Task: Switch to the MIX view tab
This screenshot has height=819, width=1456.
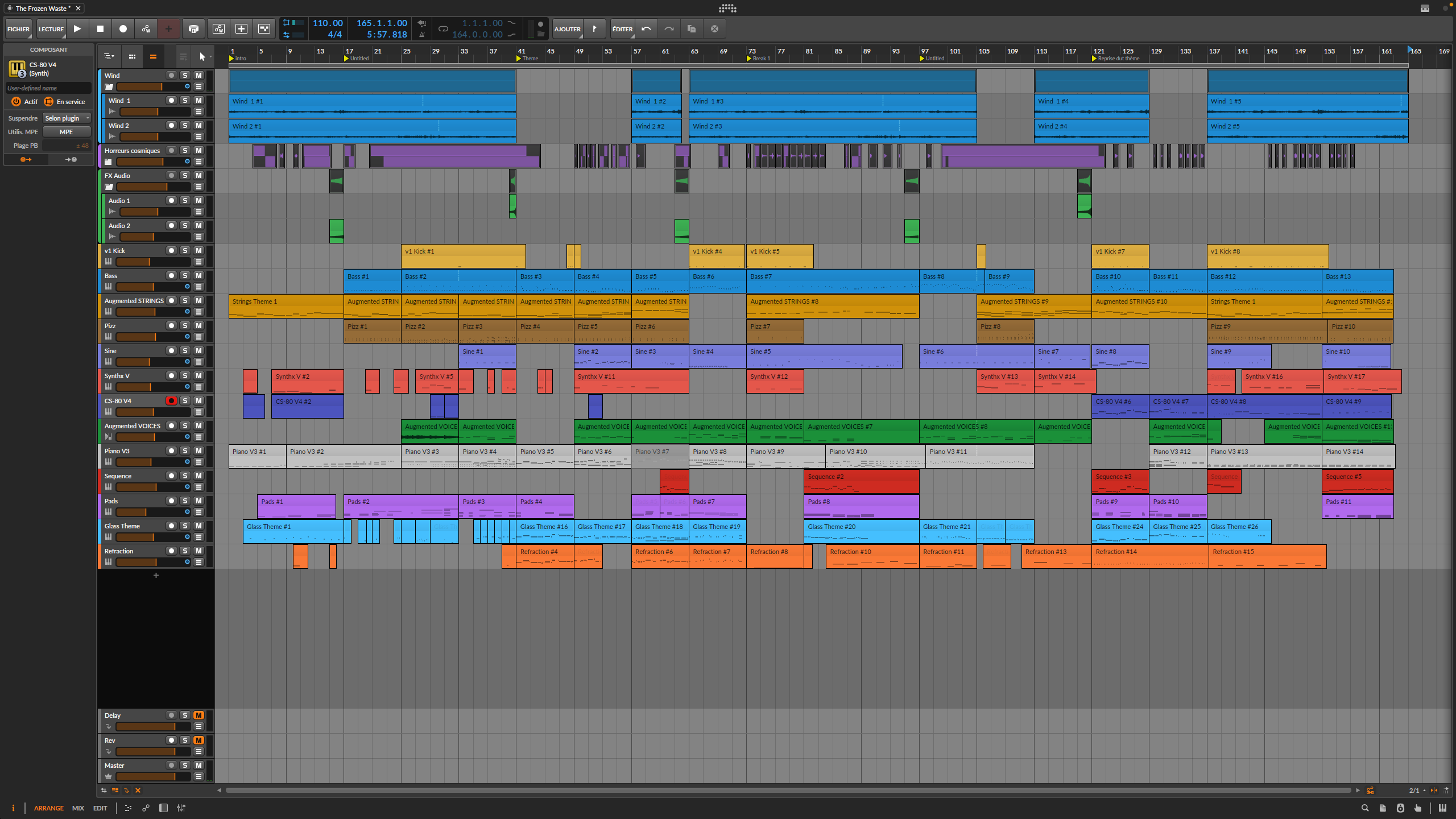Action: click(x=78, y=808)
